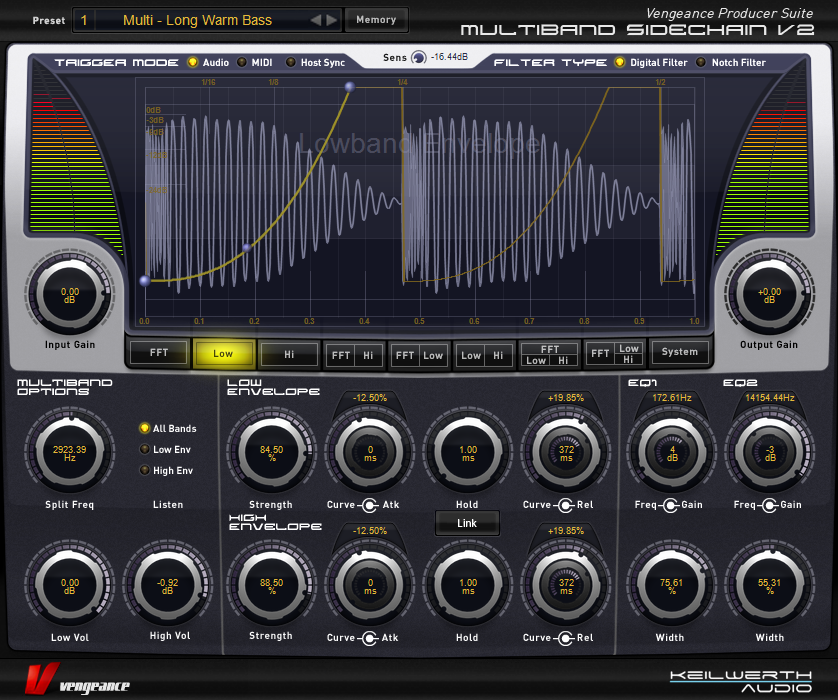Toggle EQ1 Freq/Gain switch
838x700 pixels.
(x=669, y=504)
